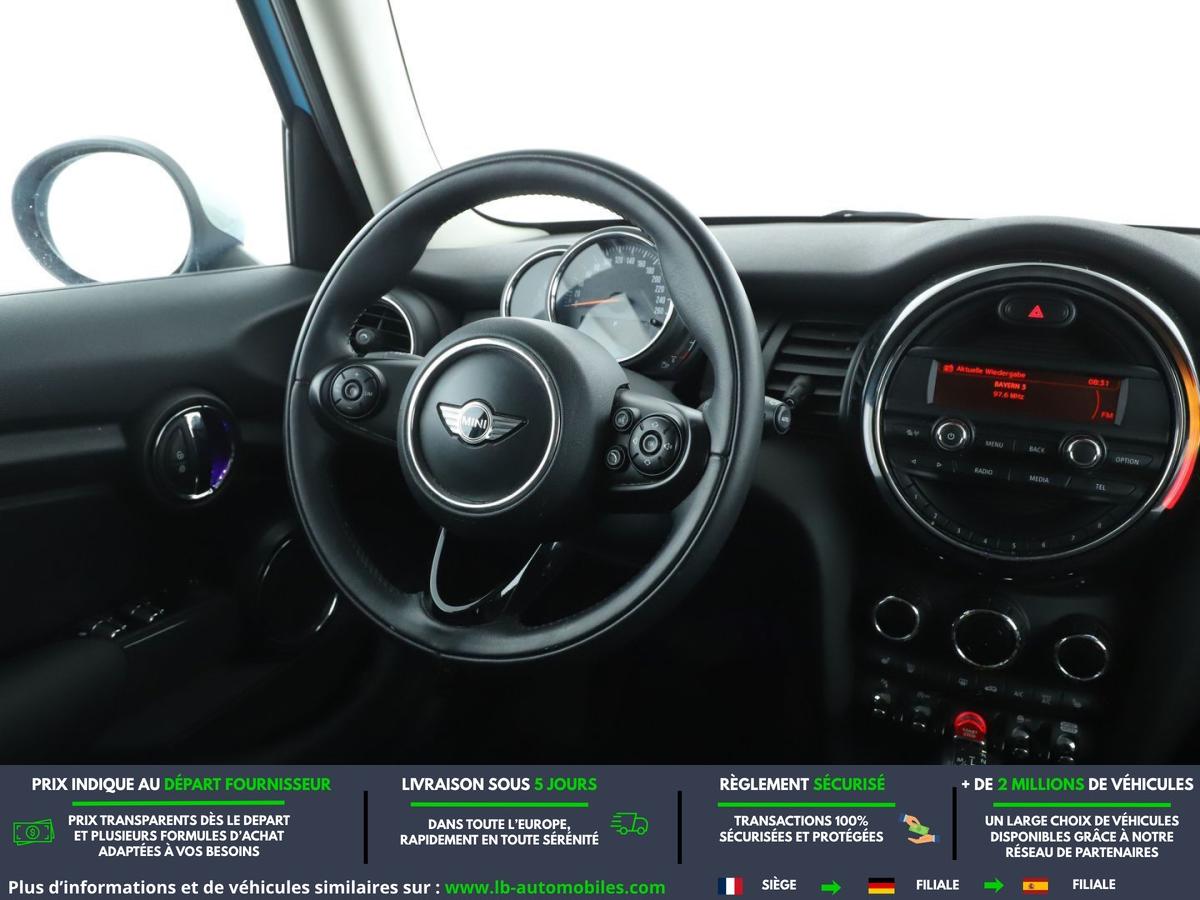The height and width of the screenshot is (900, 1200).
Task: Click the red radio display screen
Action: 1028,391
